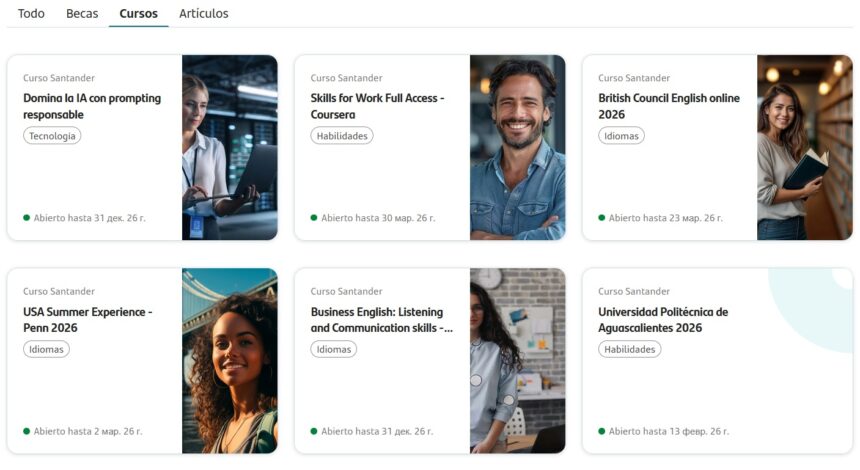Click 'Curso Santander' label on Domina la IA card
The width and height of the screenshot is (860, 470).
[x=59, y=78]
